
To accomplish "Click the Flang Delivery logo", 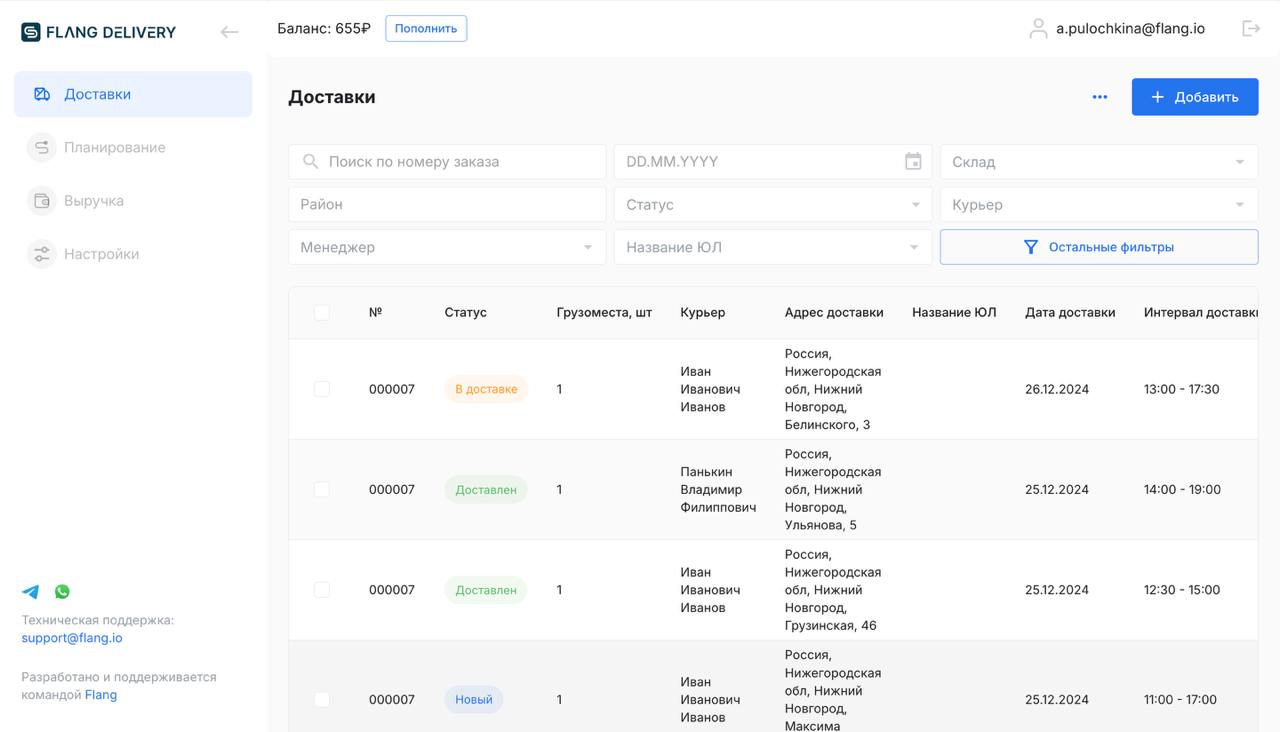I will 98,32.
